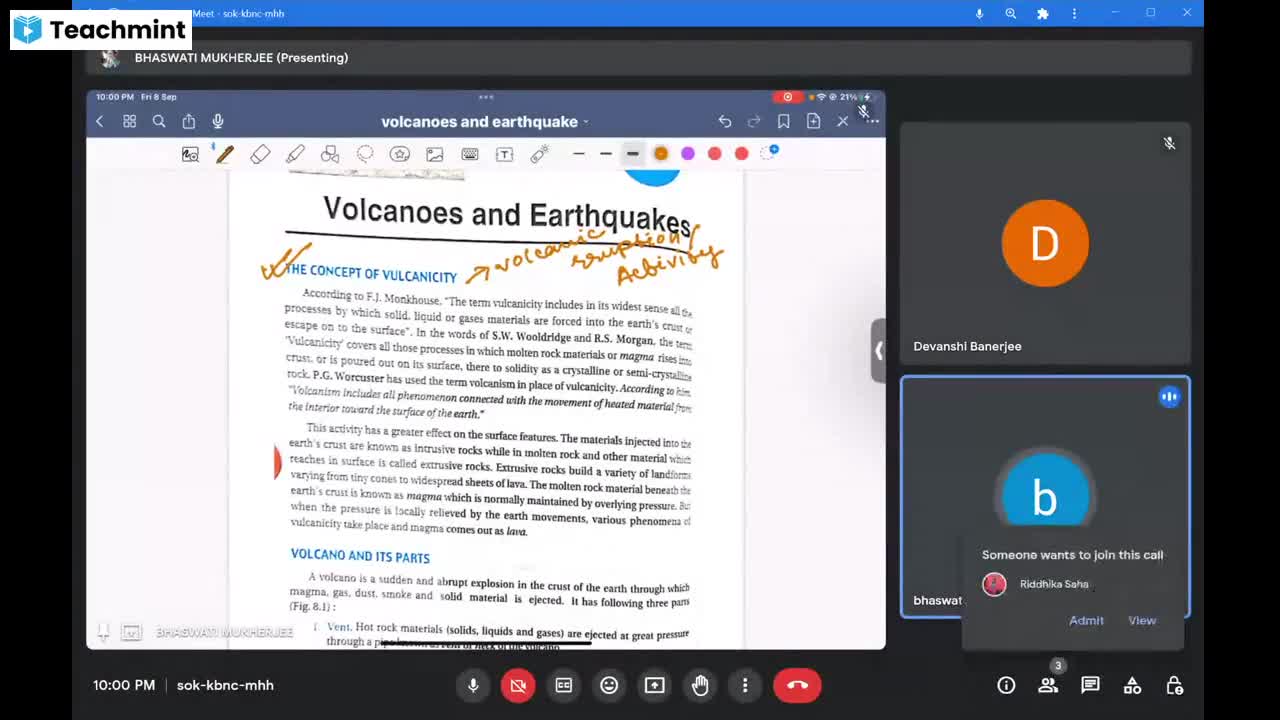The height and width of the screenshot is (720, 1280).
Task: Select the eraser tool in notes toolbar
Action: point(260,154)
